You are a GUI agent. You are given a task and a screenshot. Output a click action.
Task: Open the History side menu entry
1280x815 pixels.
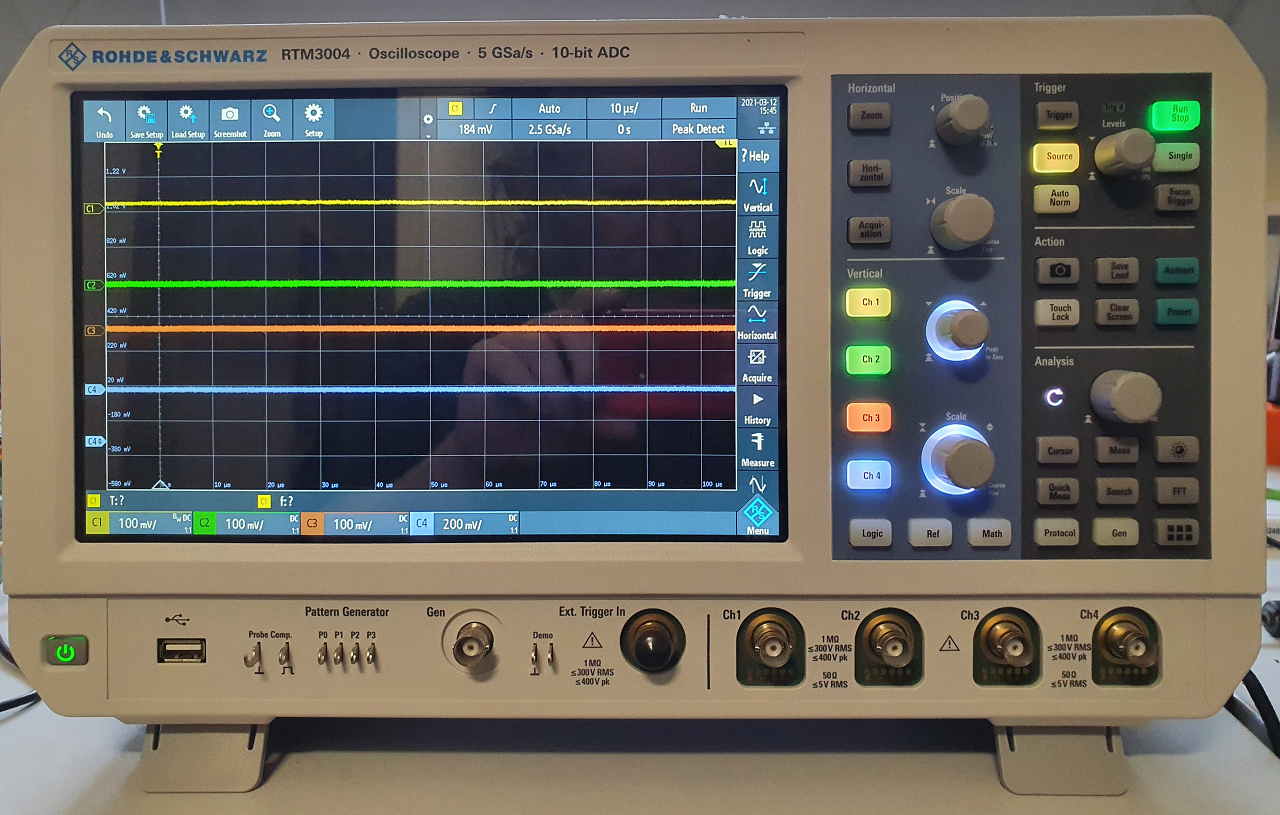[757, 407]
